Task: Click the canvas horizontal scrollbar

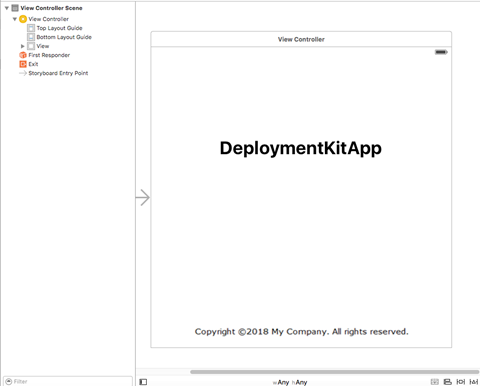Action: click(334, 372)
